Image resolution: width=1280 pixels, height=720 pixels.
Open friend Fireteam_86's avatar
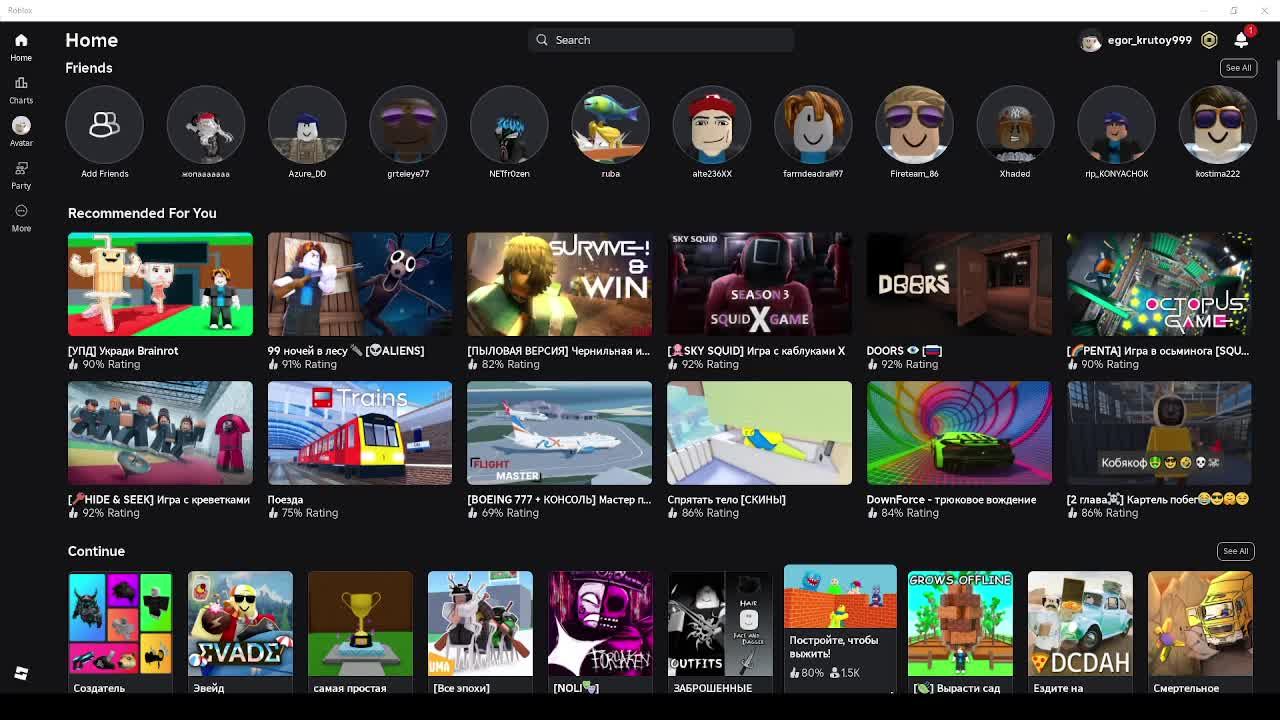(x=914, y=125)
